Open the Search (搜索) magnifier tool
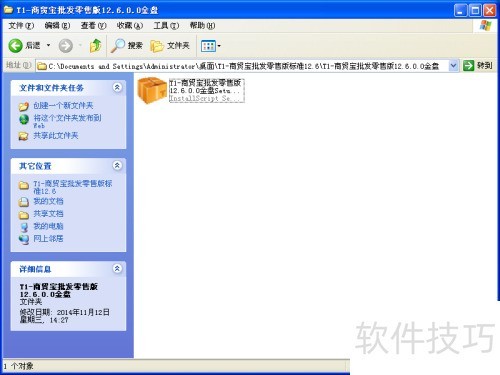 127,45
